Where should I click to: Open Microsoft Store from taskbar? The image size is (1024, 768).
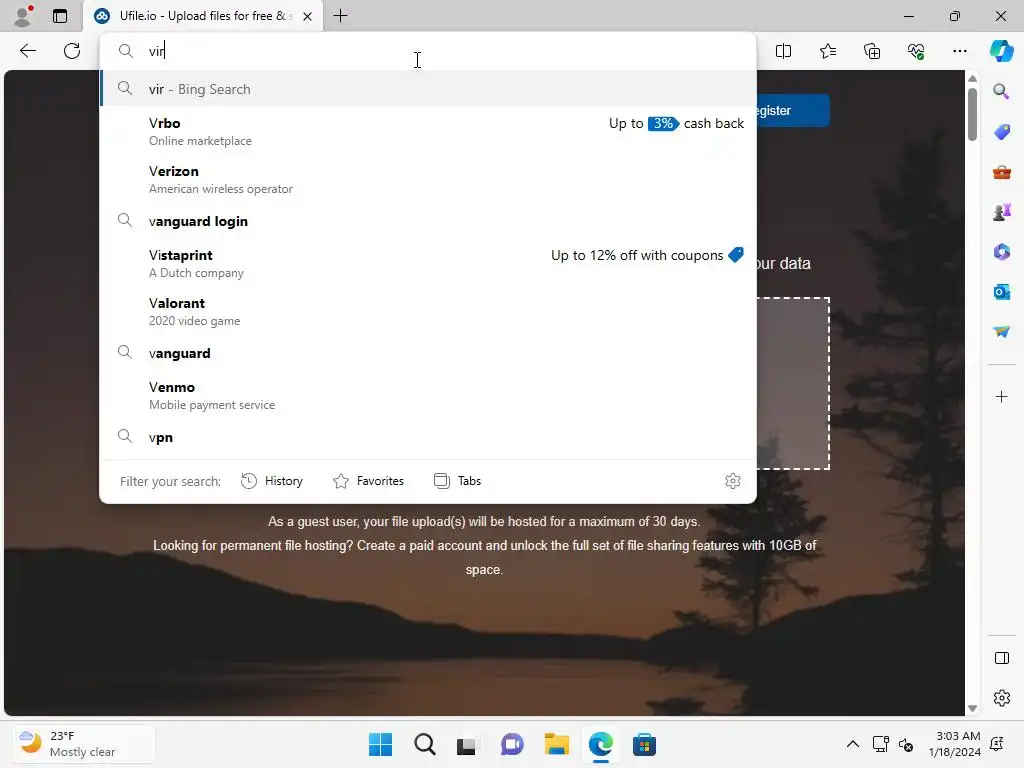(644, 744)
